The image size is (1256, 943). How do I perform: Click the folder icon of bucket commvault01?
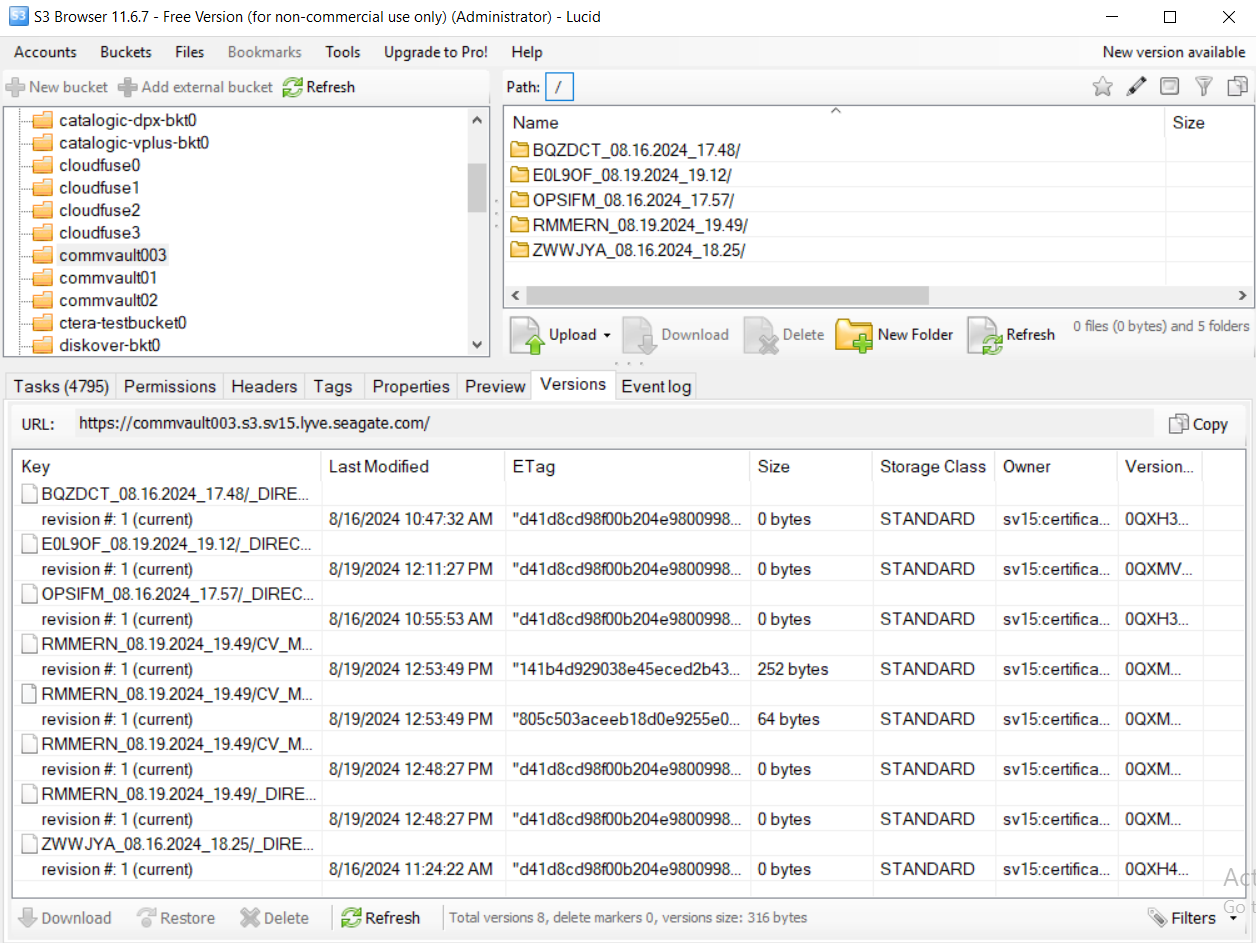tap(42, 278)
